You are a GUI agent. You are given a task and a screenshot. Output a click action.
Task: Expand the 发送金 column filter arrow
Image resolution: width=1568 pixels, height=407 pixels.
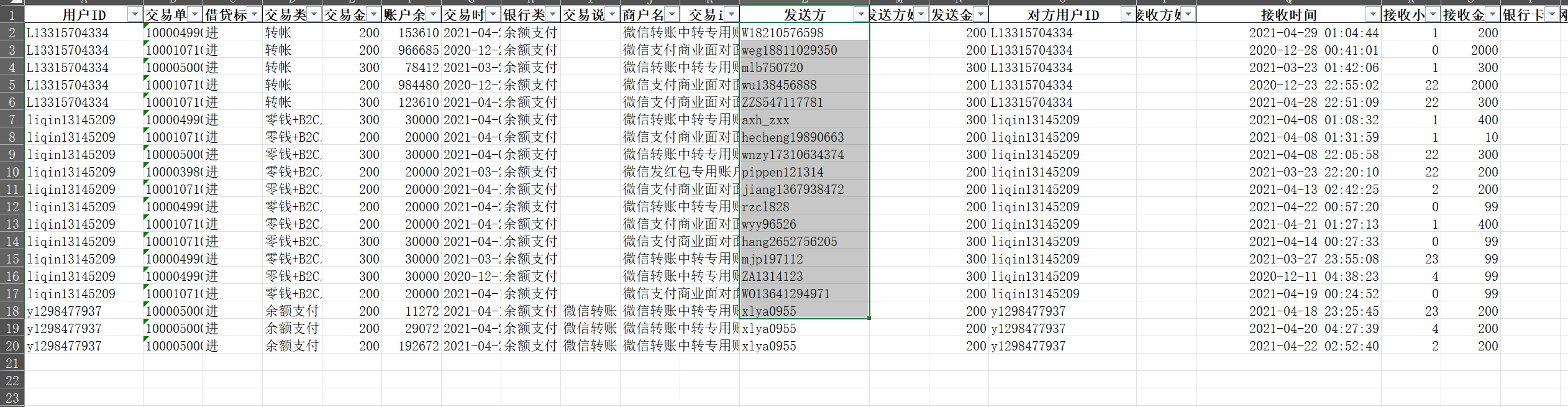(x=980, y=14)
